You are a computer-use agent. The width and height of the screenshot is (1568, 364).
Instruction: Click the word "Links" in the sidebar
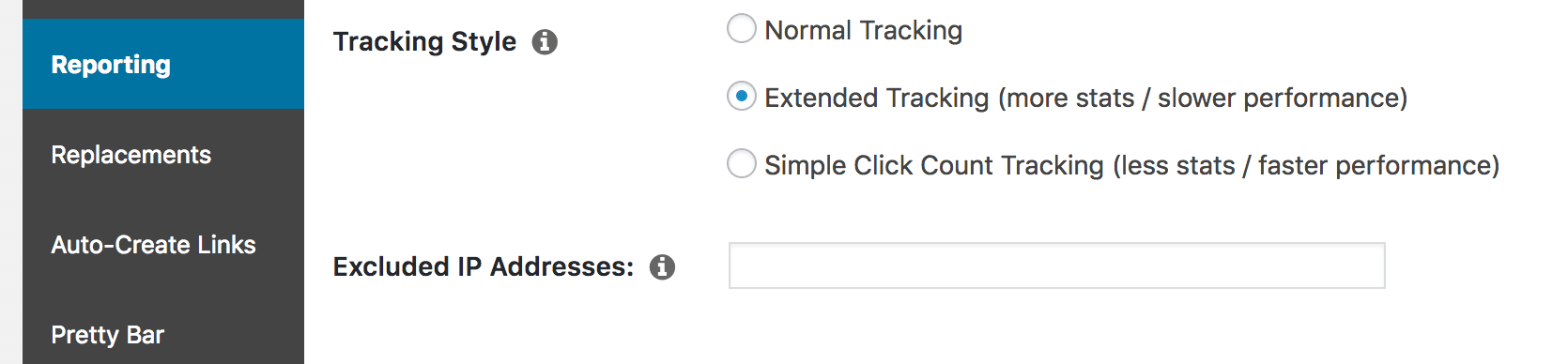pyautogui.click(x=227, y=245)
